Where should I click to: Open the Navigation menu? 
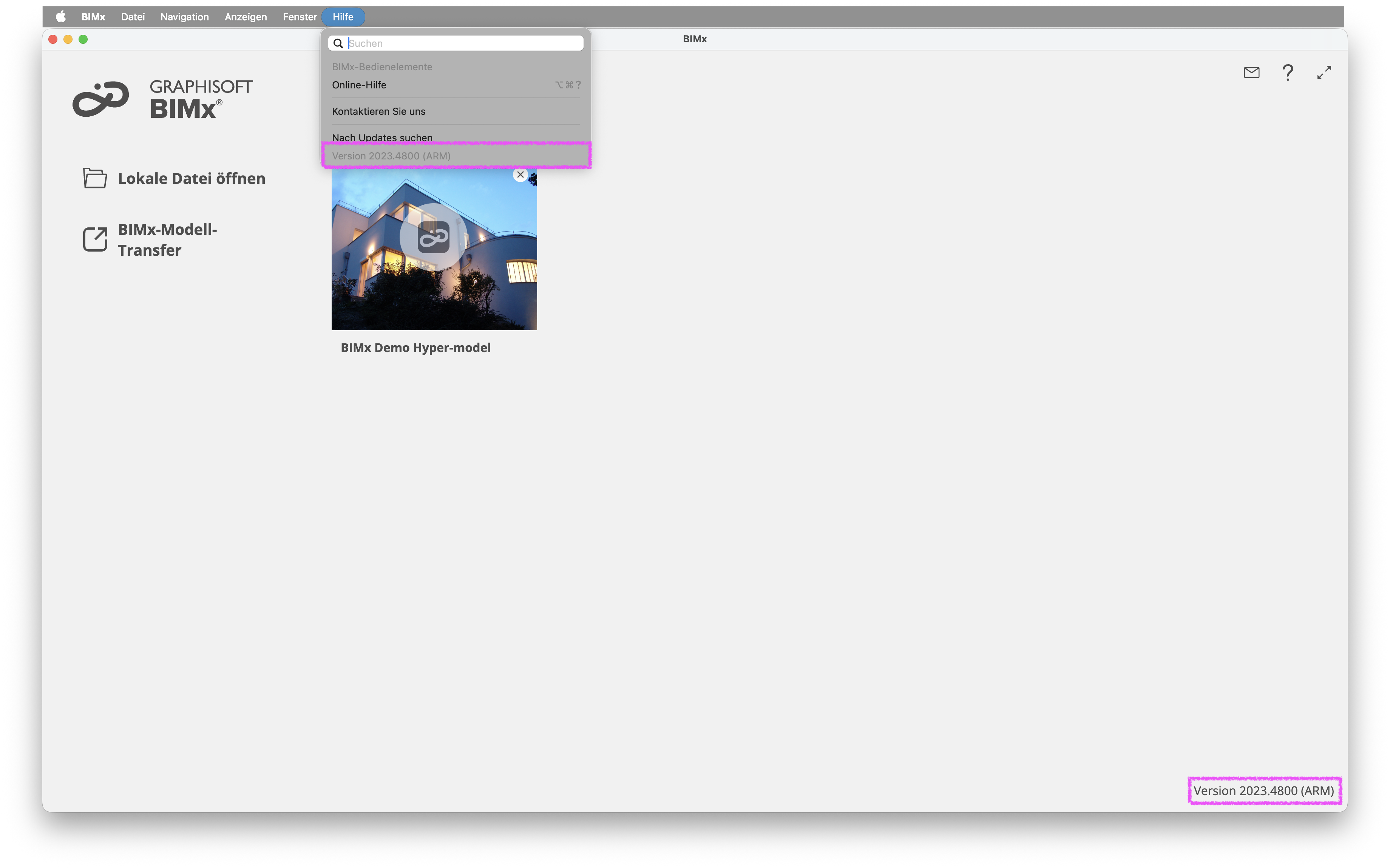184,17
